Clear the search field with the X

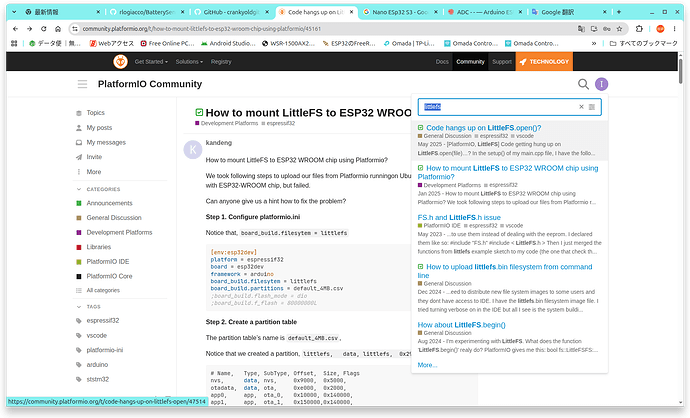[x=581, y=107]
